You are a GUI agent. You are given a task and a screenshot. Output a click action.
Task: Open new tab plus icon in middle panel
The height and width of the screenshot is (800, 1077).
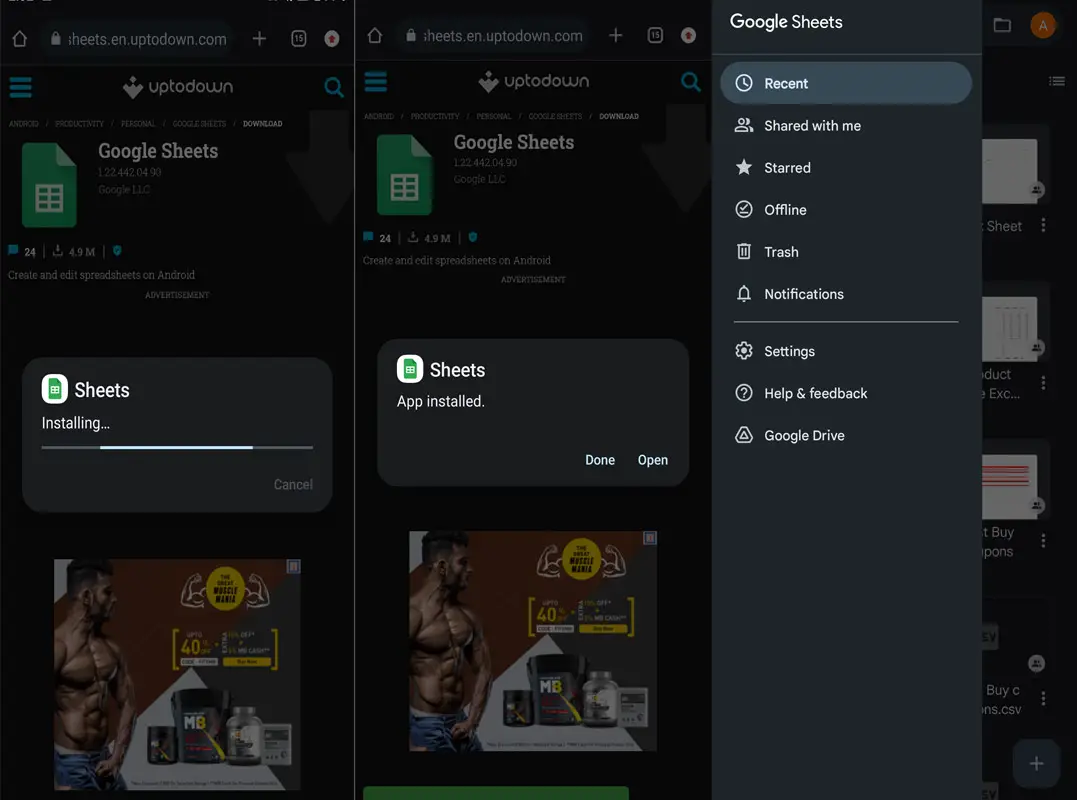pyautogui.click(x=615, y=35)
